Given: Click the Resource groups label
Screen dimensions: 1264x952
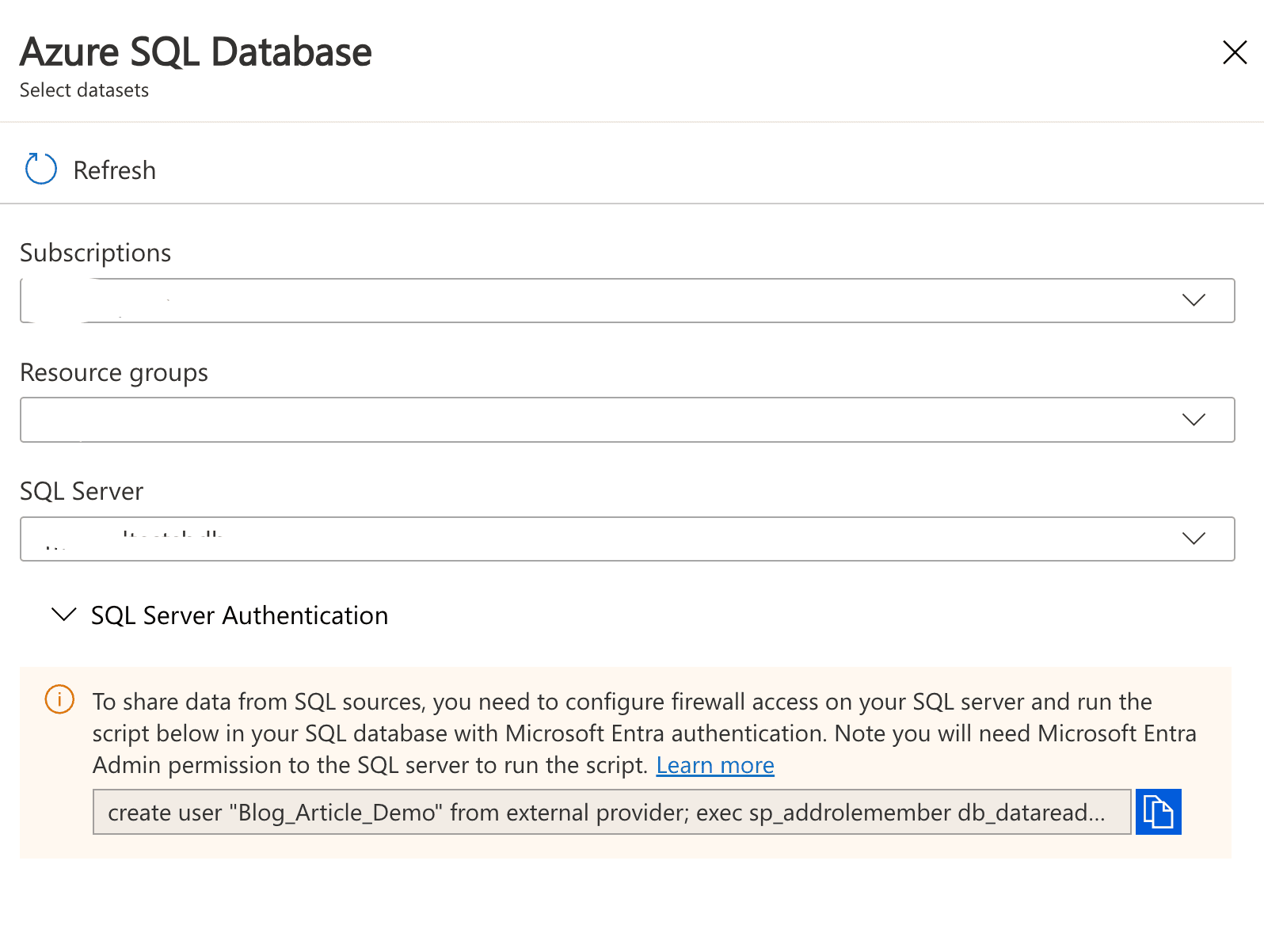Looking at the screenshot, I should coord(113,372).
